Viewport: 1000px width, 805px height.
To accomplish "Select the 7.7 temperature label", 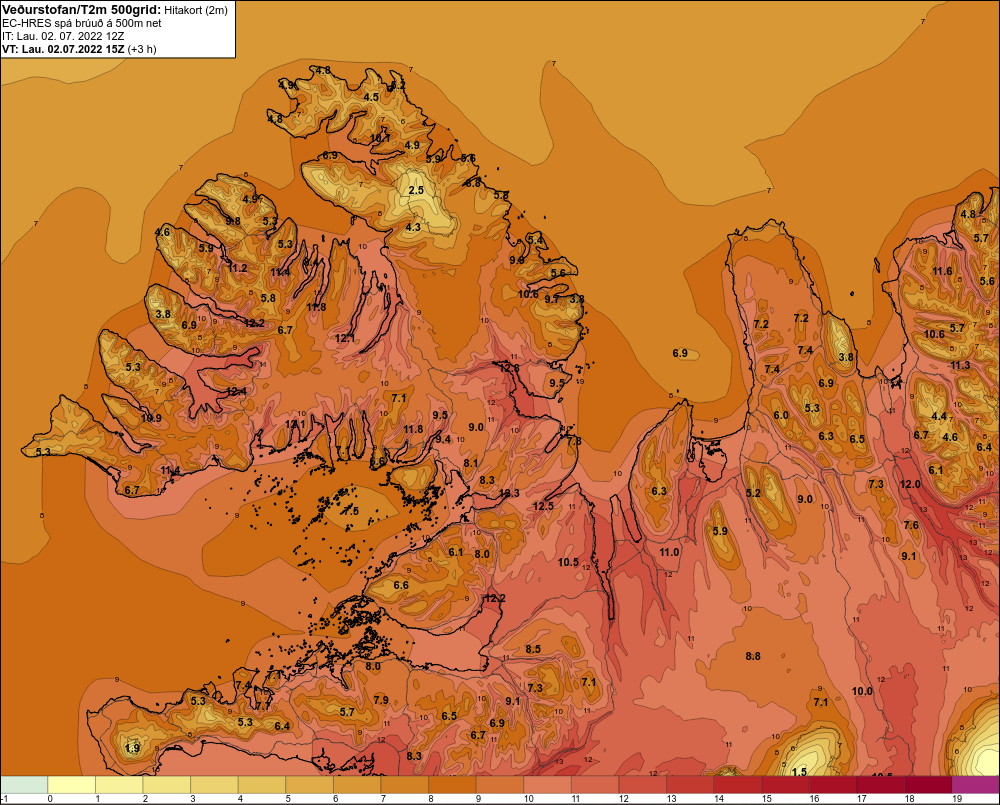I will [263, 706].
